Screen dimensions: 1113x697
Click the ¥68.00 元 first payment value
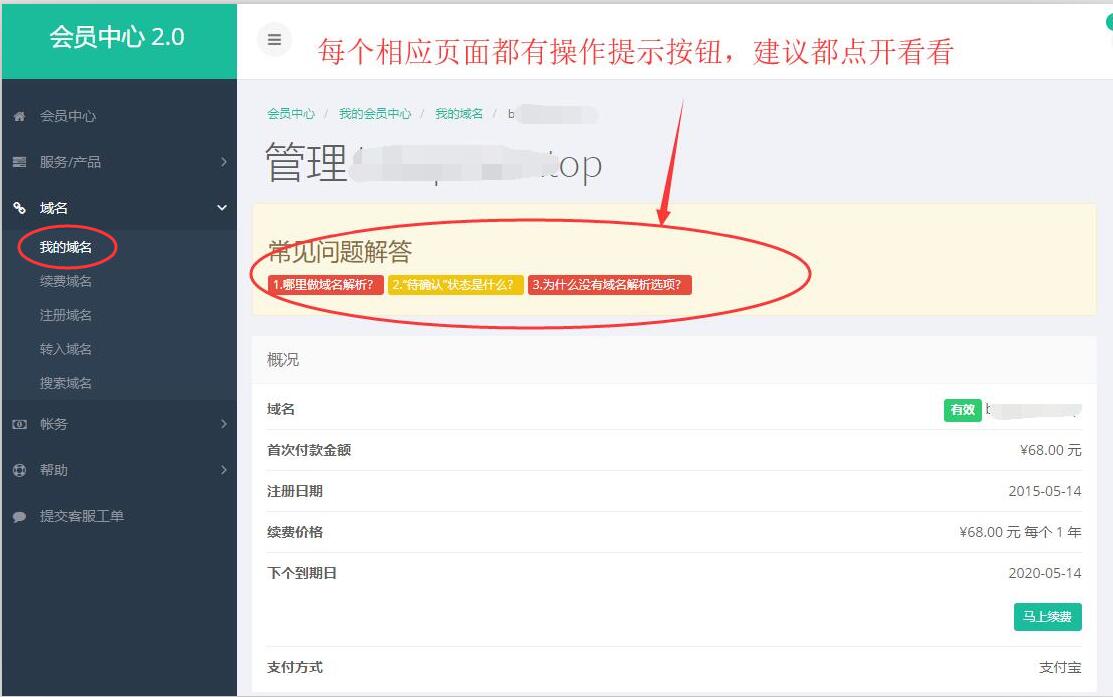click(1051, 450)
